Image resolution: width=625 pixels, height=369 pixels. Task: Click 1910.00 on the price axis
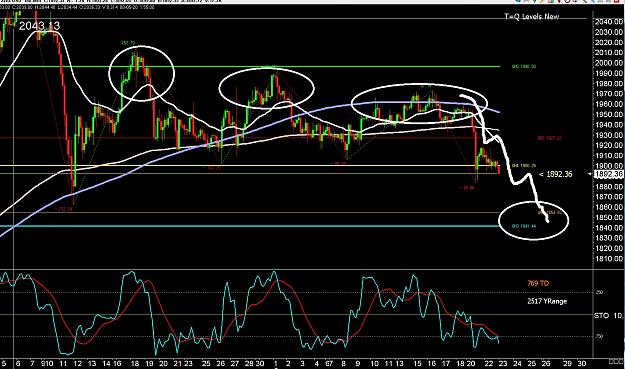coord(609,156)
